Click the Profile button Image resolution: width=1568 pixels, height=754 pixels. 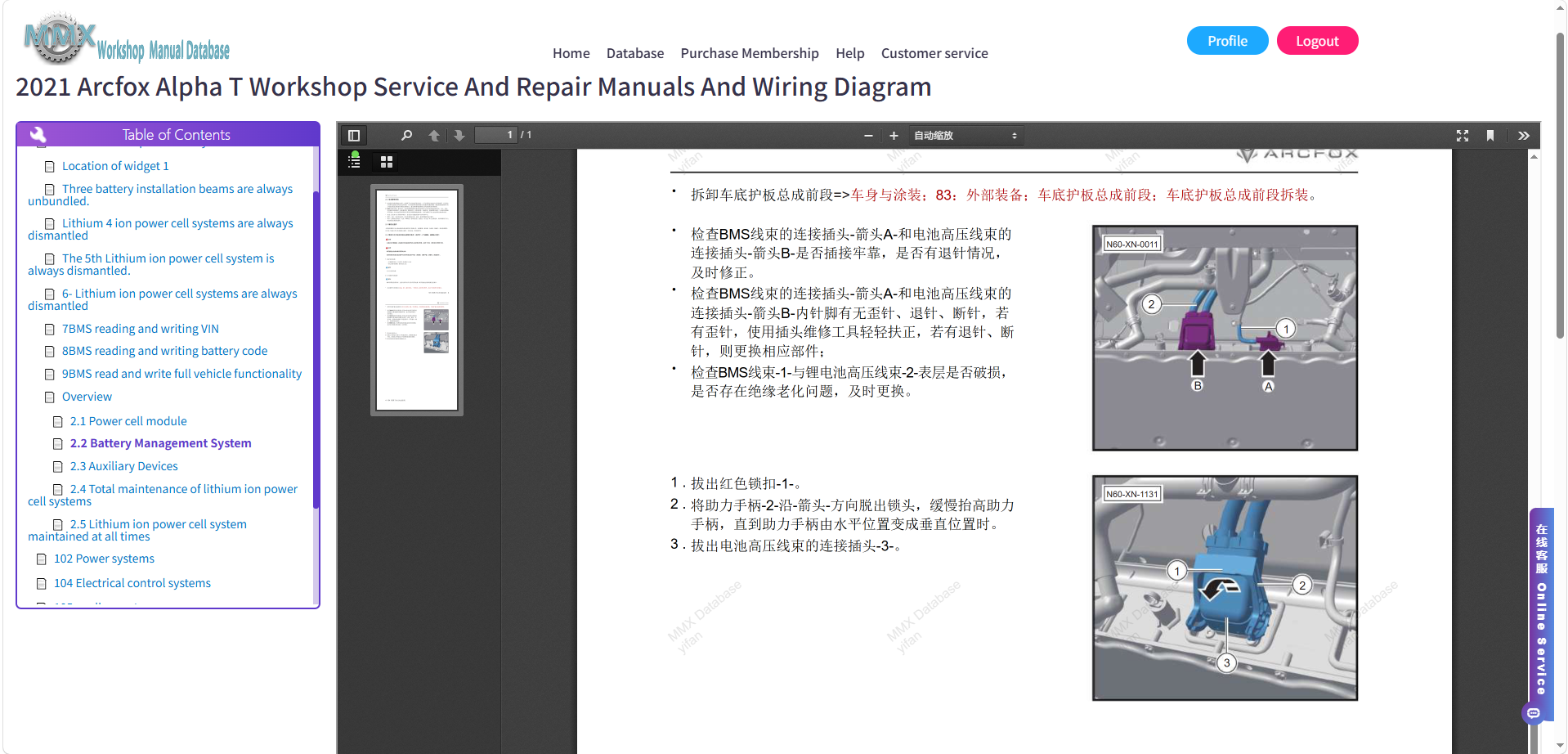[1227, 41]
